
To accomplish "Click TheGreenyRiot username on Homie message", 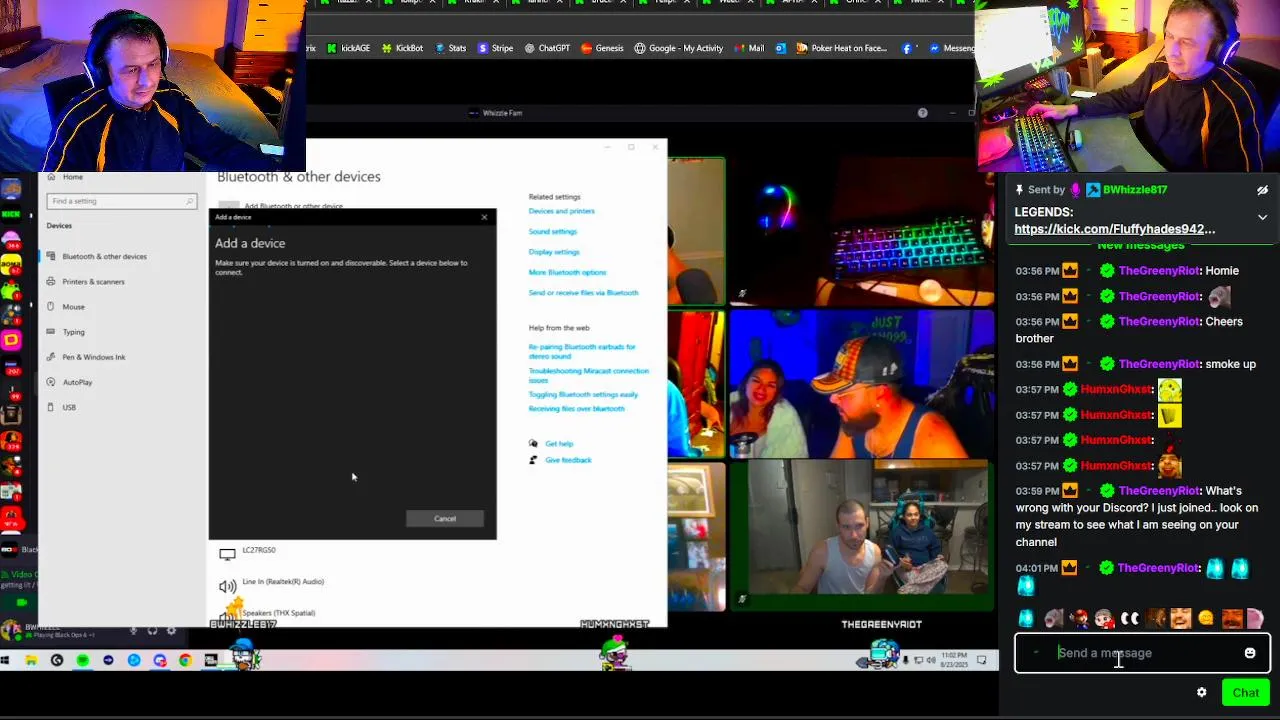I will tap(1158, 271).
